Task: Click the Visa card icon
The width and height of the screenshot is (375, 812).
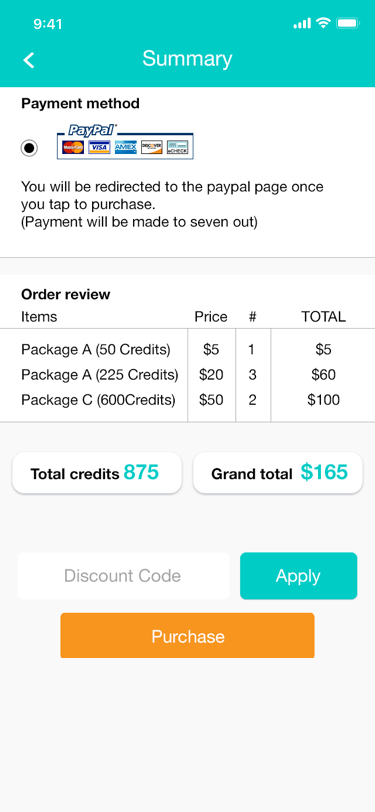Action: 99,148
